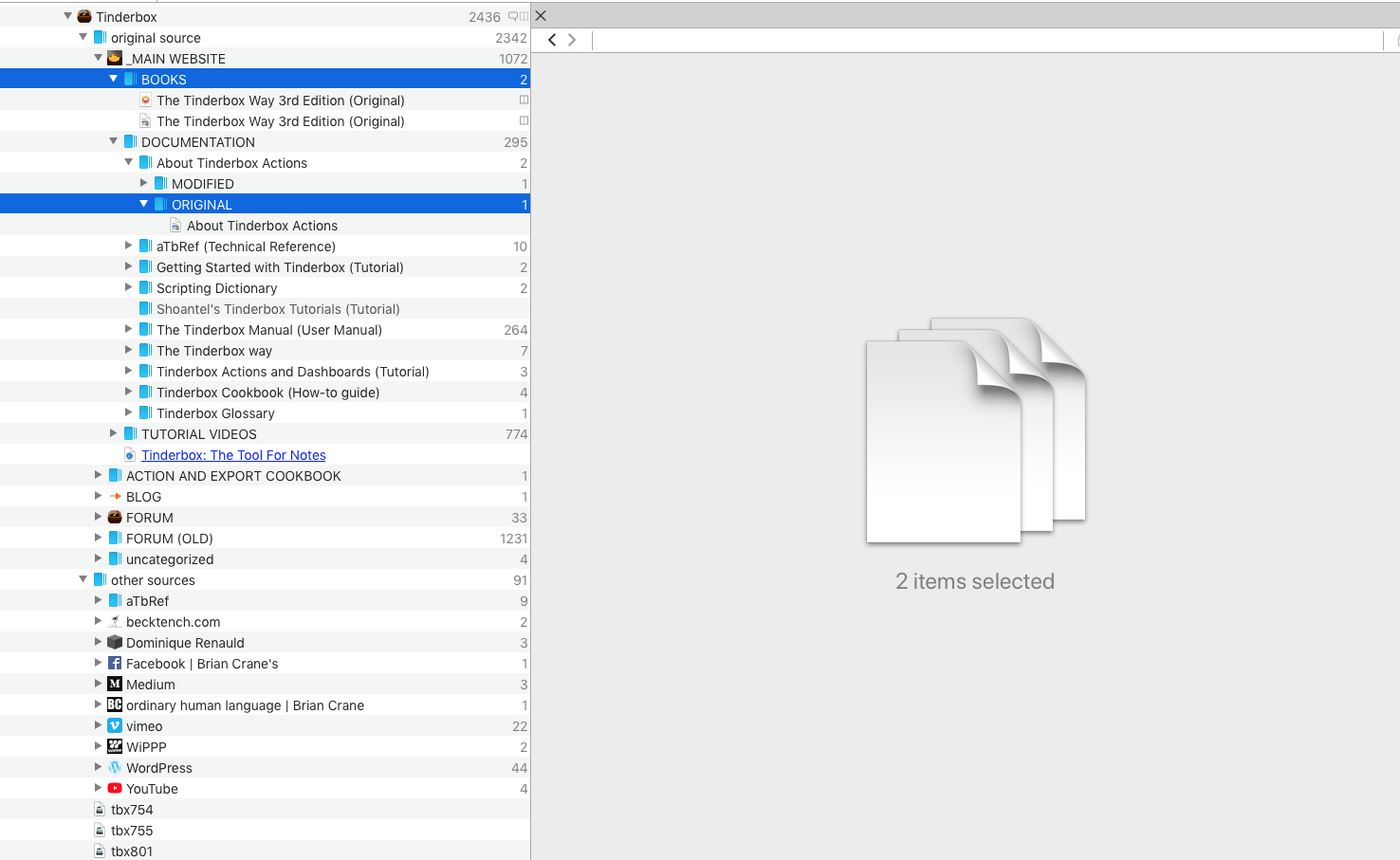This screenshot has height=860, width=1400.
Task: Go back with the left chevron button
Action: pyautogui.click(x=552, y=40)
